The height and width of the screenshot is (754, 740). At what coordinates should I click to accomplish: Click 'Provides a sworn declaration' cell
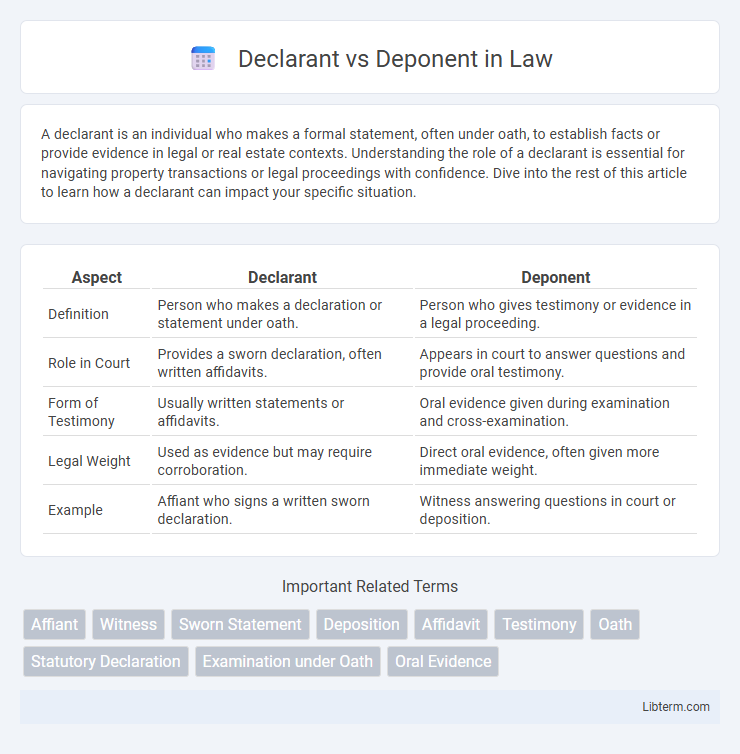tap(282, 363)
